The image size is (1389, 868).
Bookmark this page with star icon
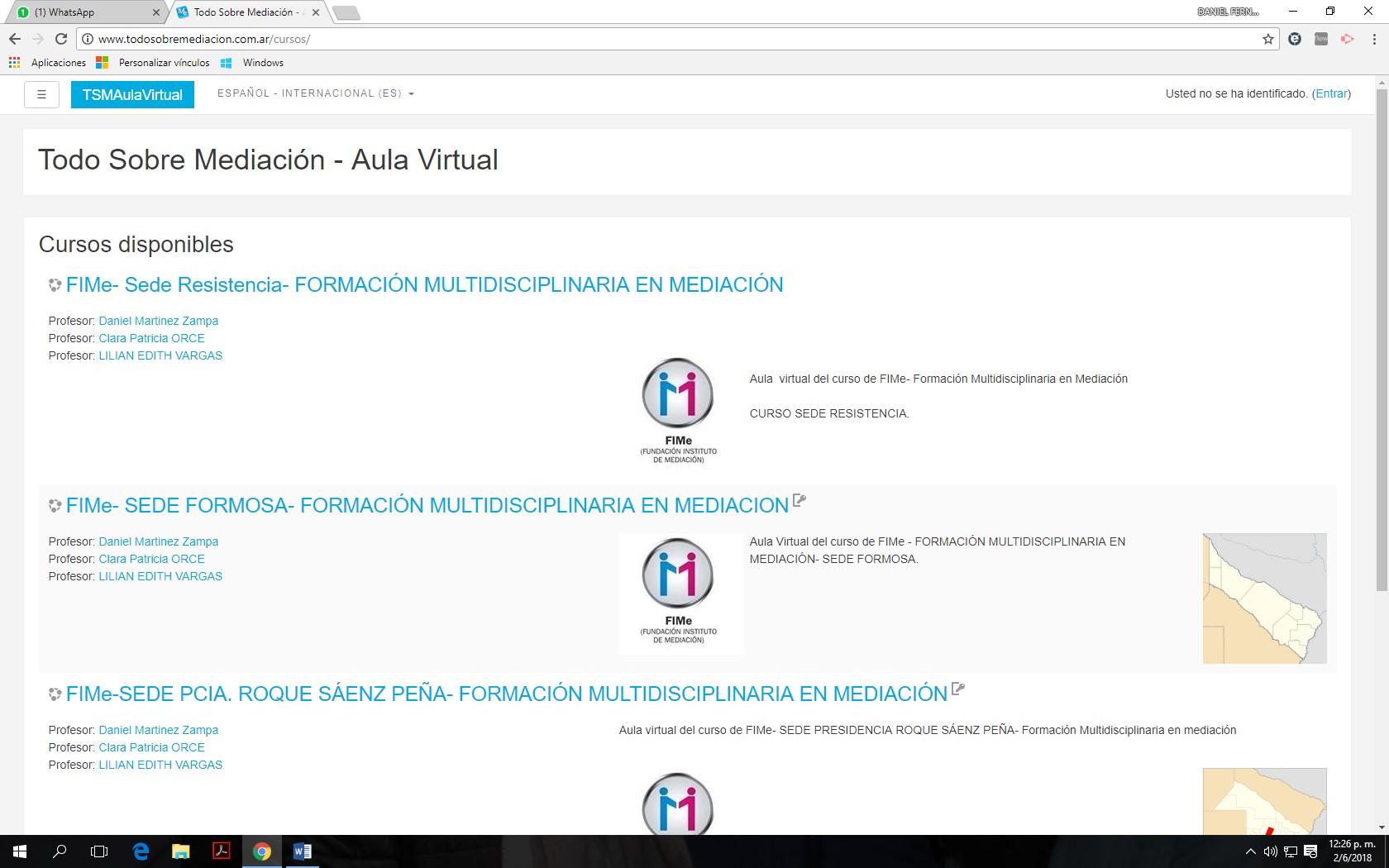point(1267,39)
